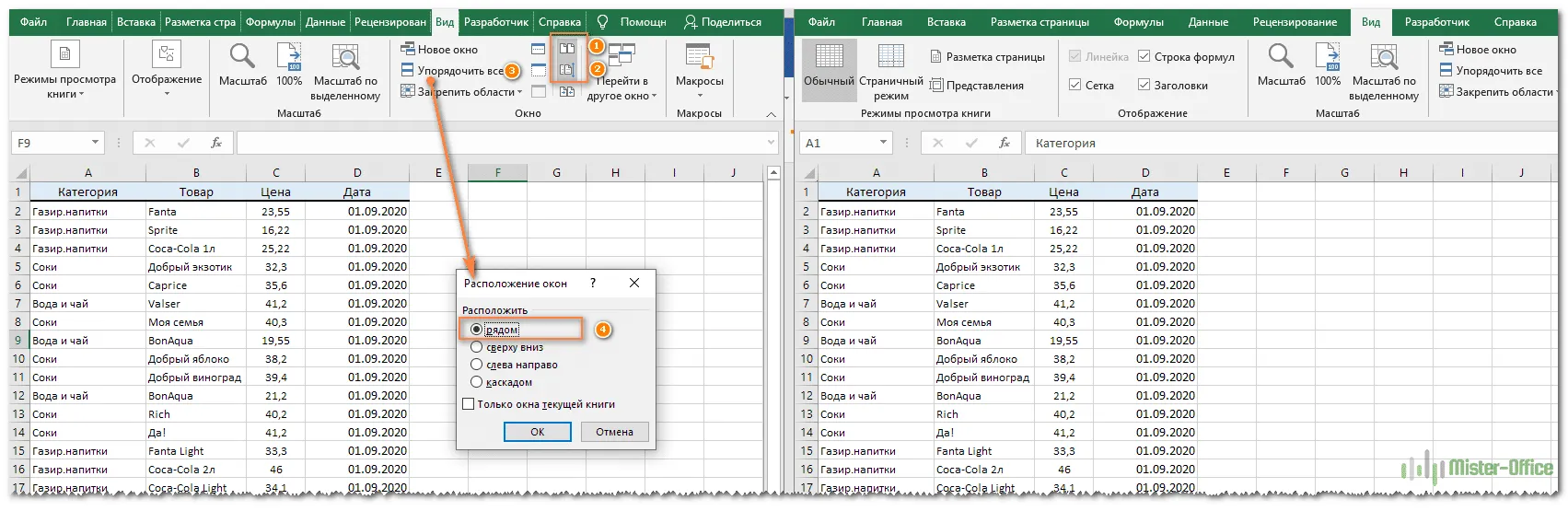Click the help question mark in dialog
1568x511 pixels.
(593, 284)
